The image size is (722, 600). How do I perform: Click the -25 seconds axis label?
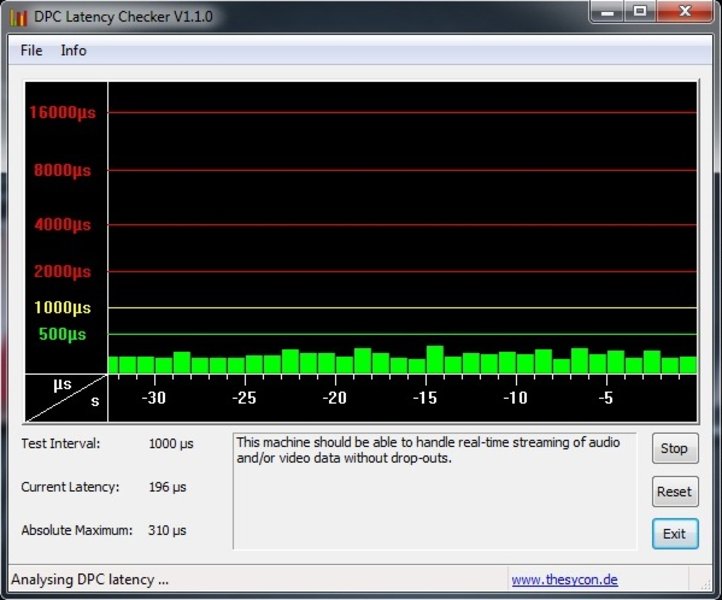(244, 398)
